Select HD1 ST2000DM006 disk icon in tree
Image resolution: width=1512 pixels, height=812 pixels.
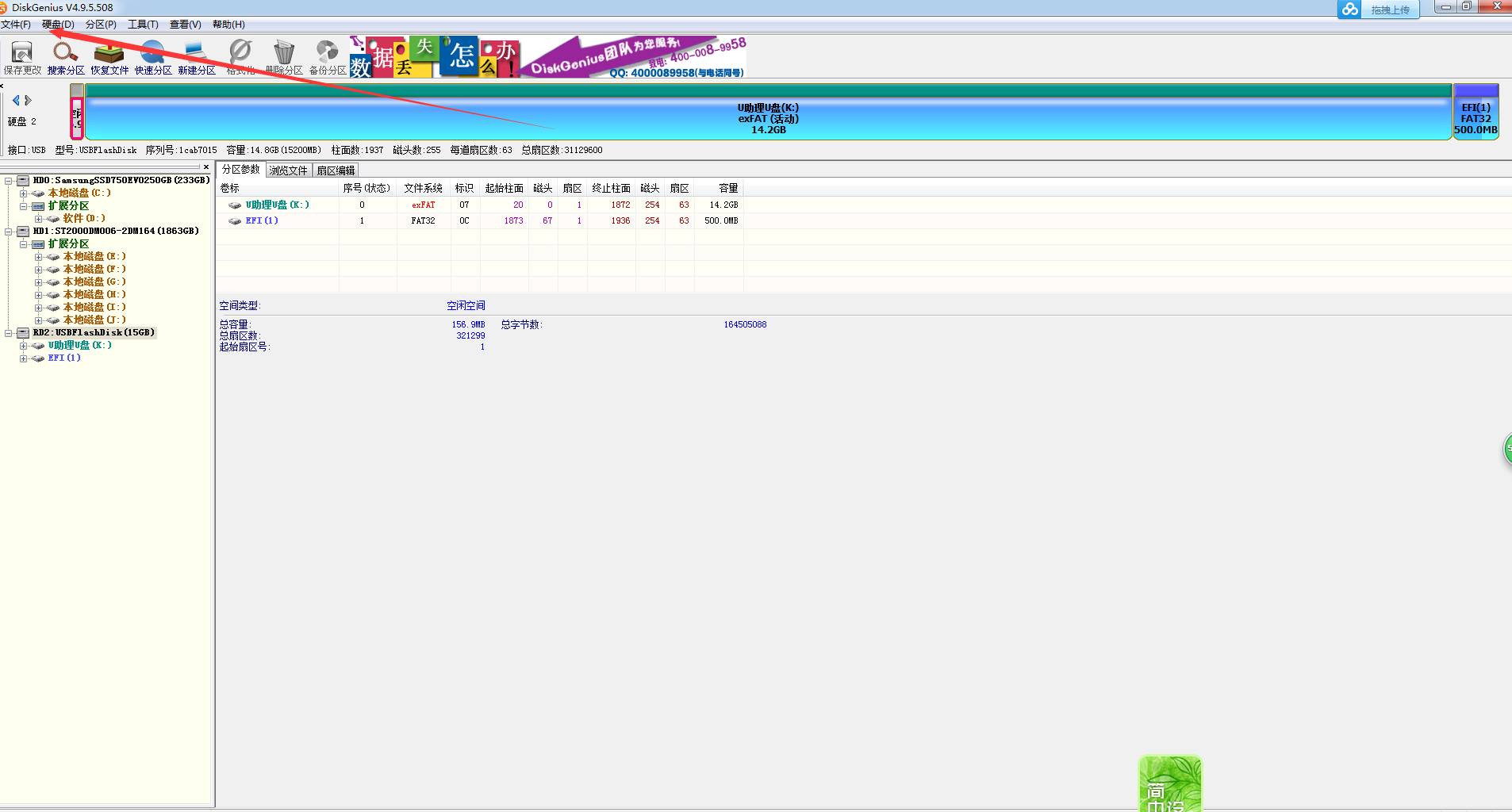click(x=23, y=231)
